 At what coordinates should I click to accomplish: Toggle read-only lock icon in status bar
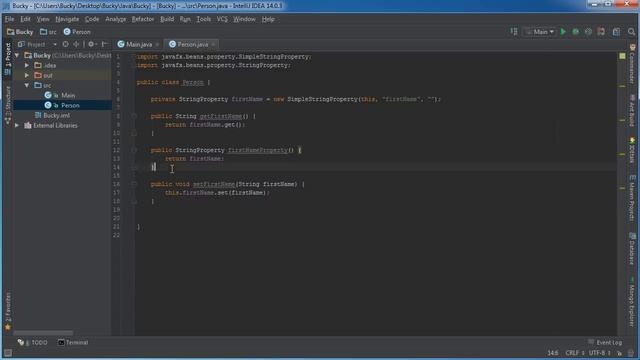pos(620,353)
